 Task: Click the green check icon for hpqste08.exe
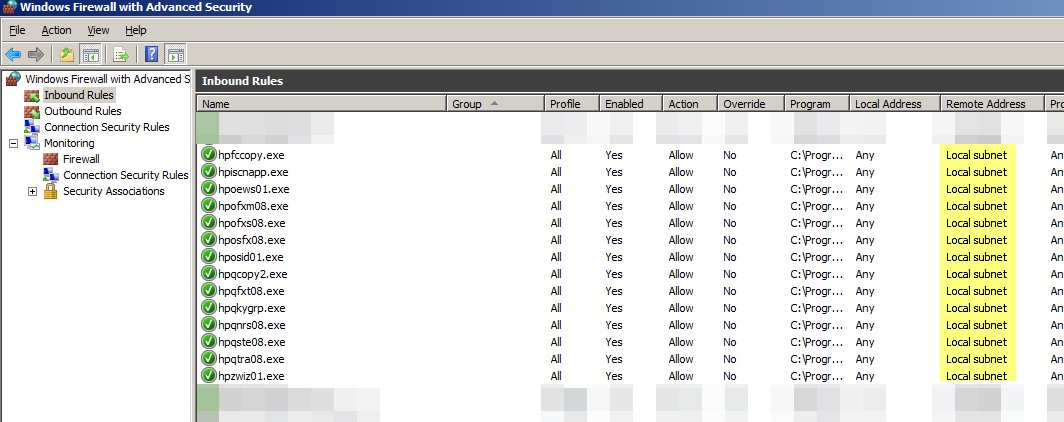(209, 341)
